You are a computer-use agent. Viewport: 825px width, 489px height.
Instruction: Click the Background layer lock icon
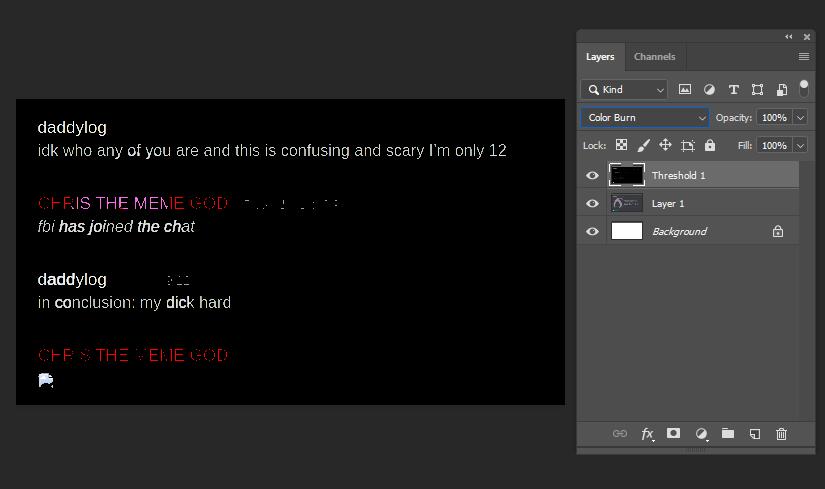click(x=778, y=231)
